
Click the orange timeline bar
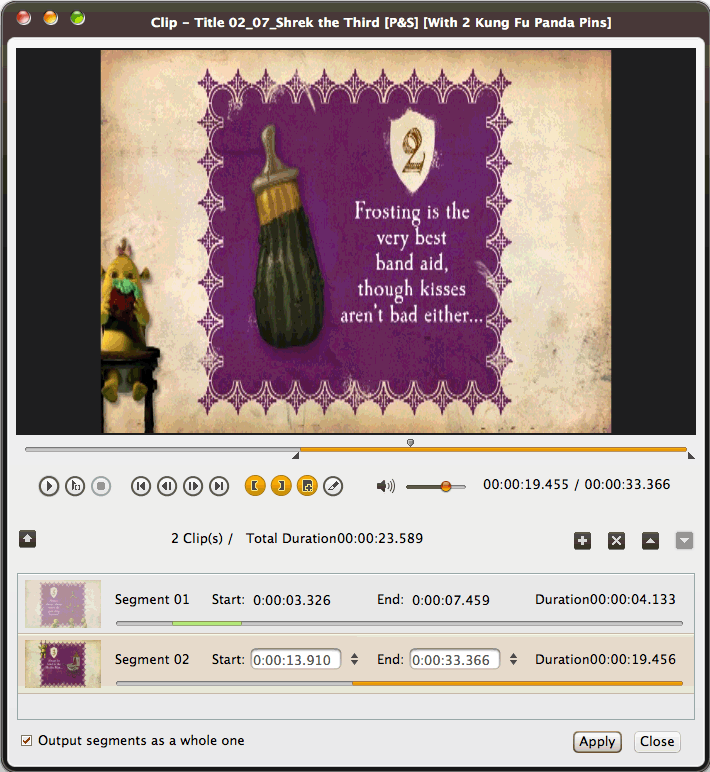pyautogui.click(x=493, y=450)
